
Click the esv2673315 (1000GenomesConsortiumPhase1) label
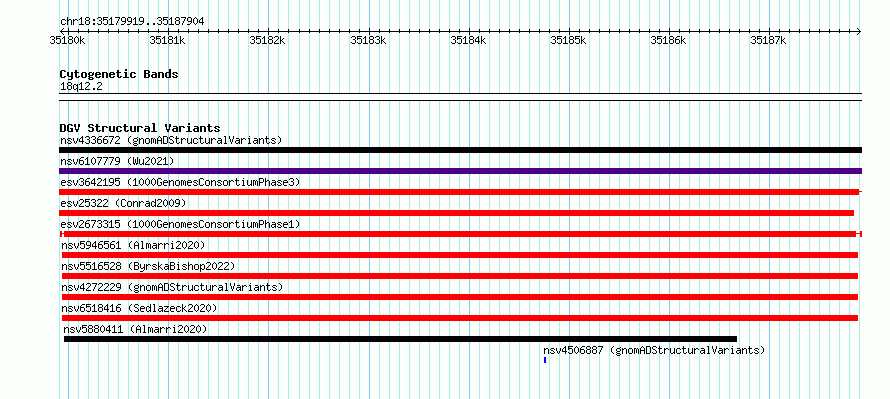click(x=180, y=224)
